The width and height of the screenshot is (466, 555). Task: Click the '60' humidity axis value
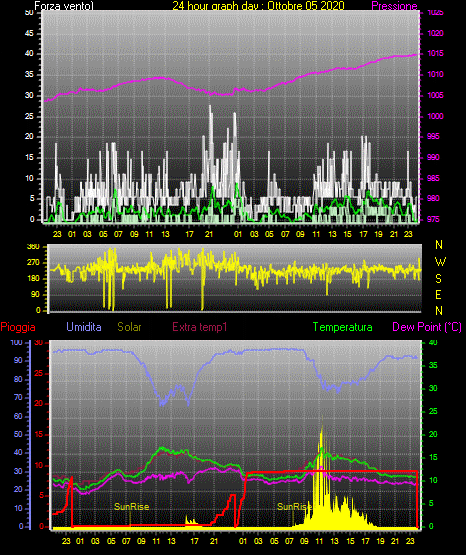[18, 416]
